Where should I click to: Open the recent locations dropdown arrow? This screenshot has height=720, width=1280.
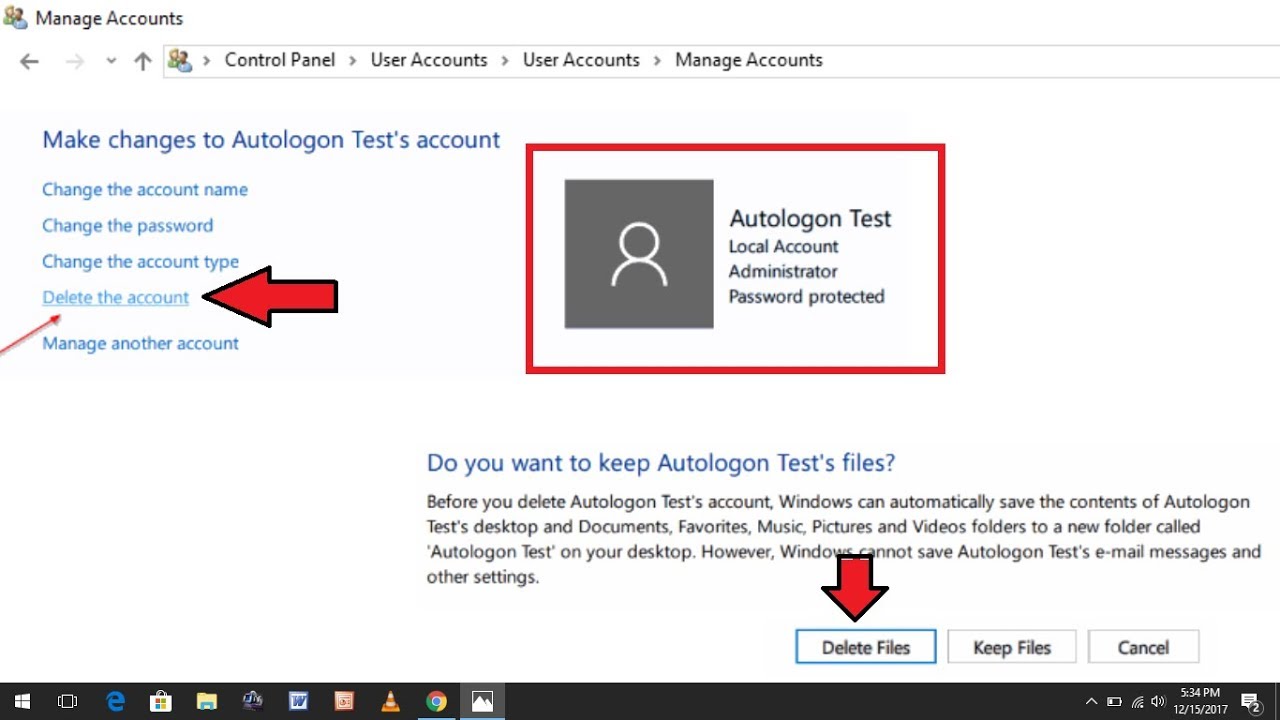click(111, 61)
